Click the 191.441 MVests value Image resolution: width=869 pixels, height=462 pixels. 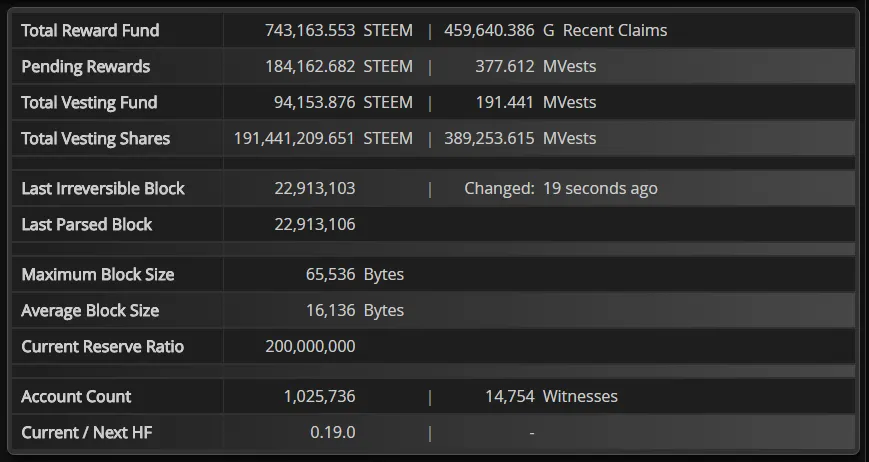pos(505,102)
